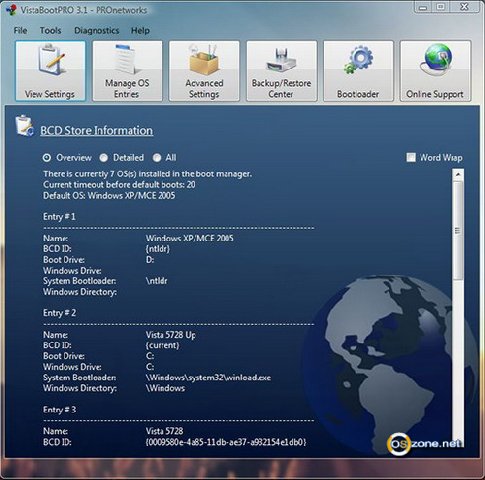Image resolution: width=485 pixels, height=480 pixels.
Task: Click the 'Vista 5728 Up' name value
Action: pos(171,335)
